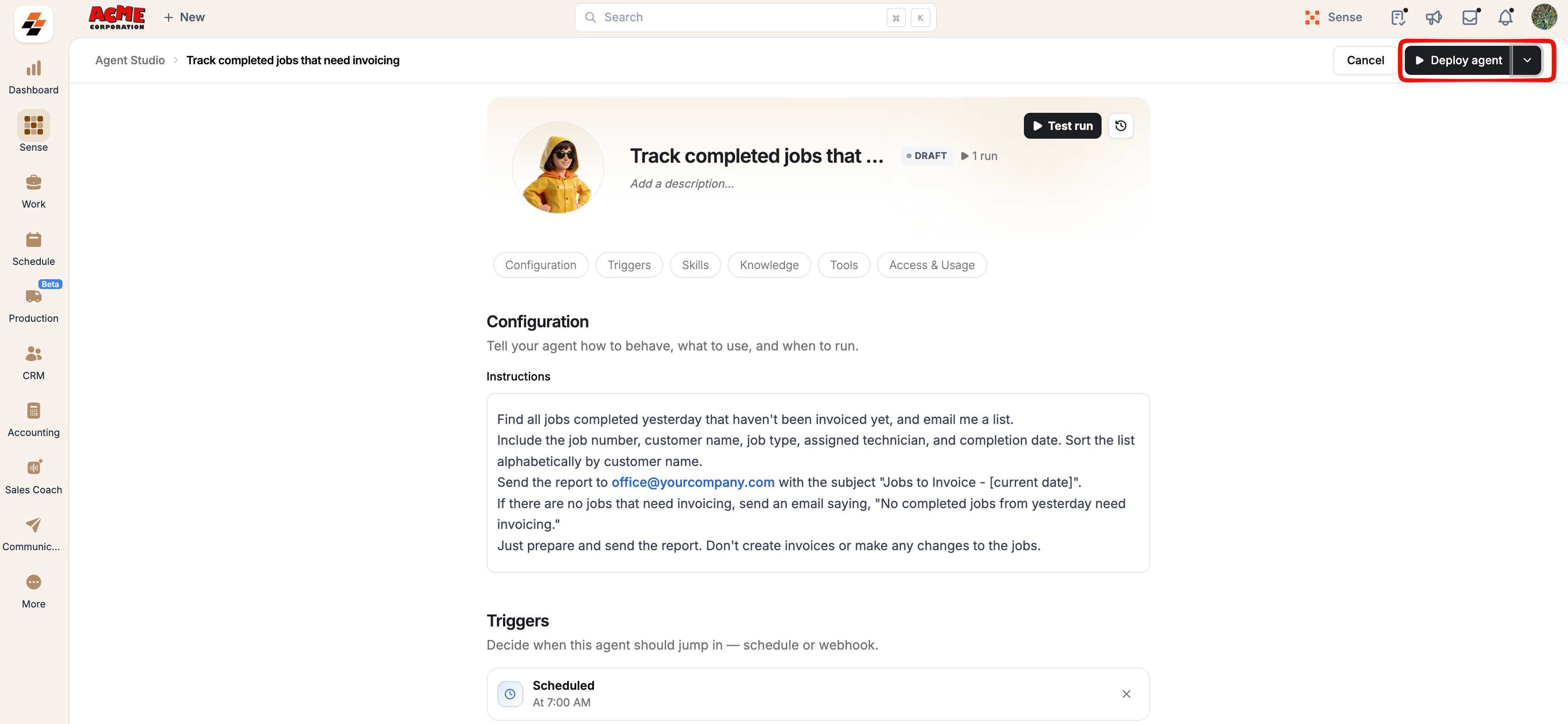This screenshot has height=724, width=1568.
Task: Jump to Configuration section tab
Action: point(540,265)
